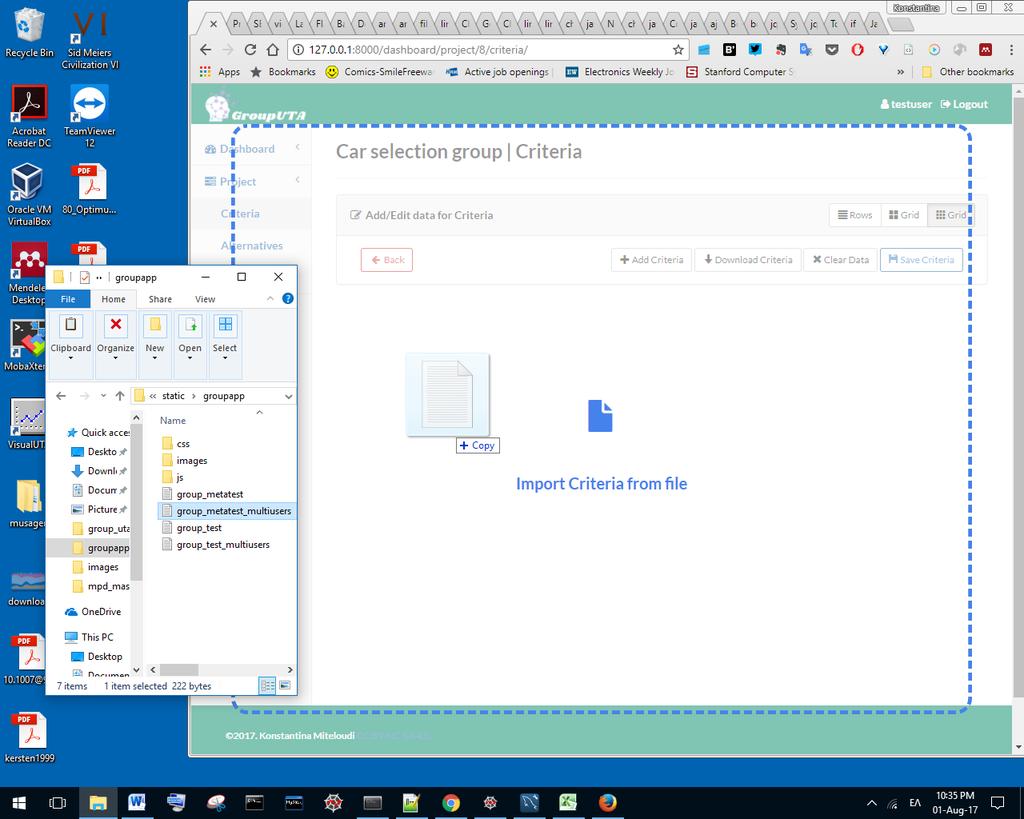Switch to the View ribbon tab
This screenshot has width=1024, height=819.
(x=205, y=299)
